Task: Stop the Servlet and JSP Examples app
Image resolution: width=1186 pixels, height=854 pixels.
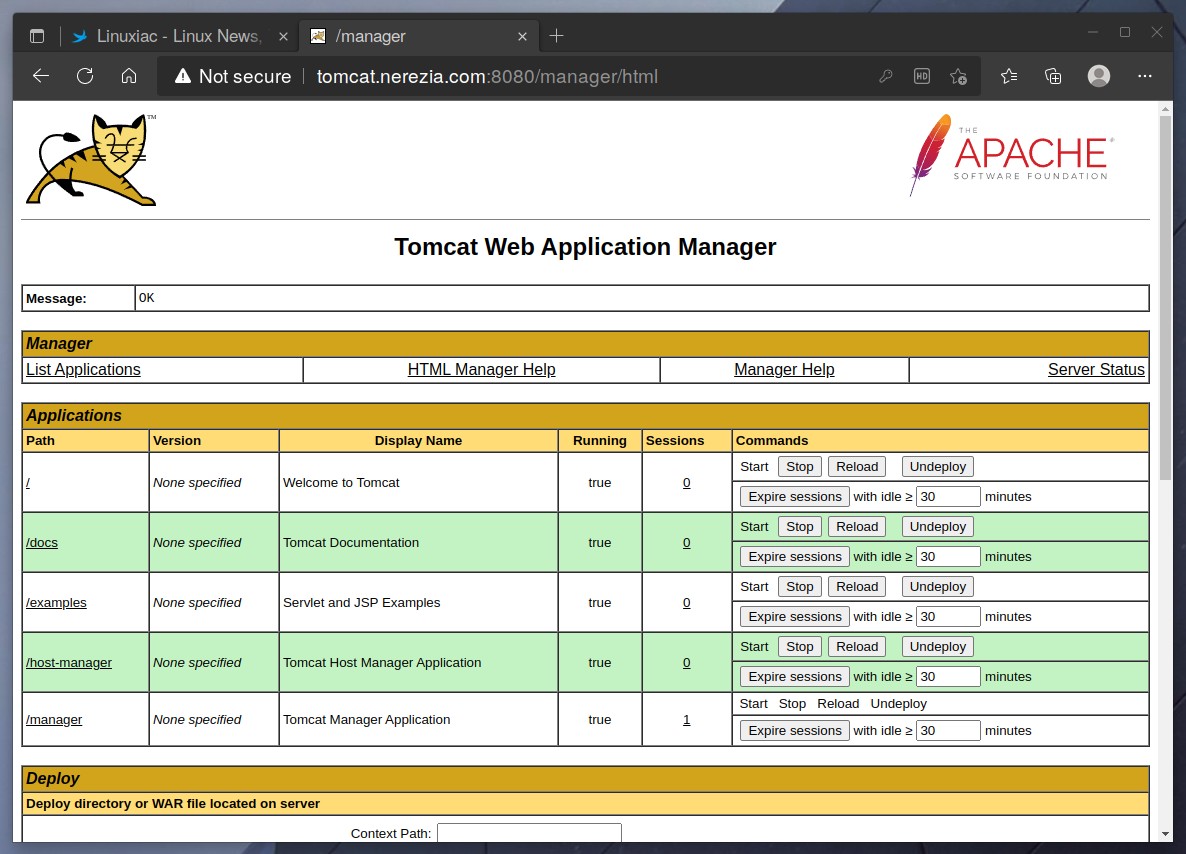Action: click(799, 586)
